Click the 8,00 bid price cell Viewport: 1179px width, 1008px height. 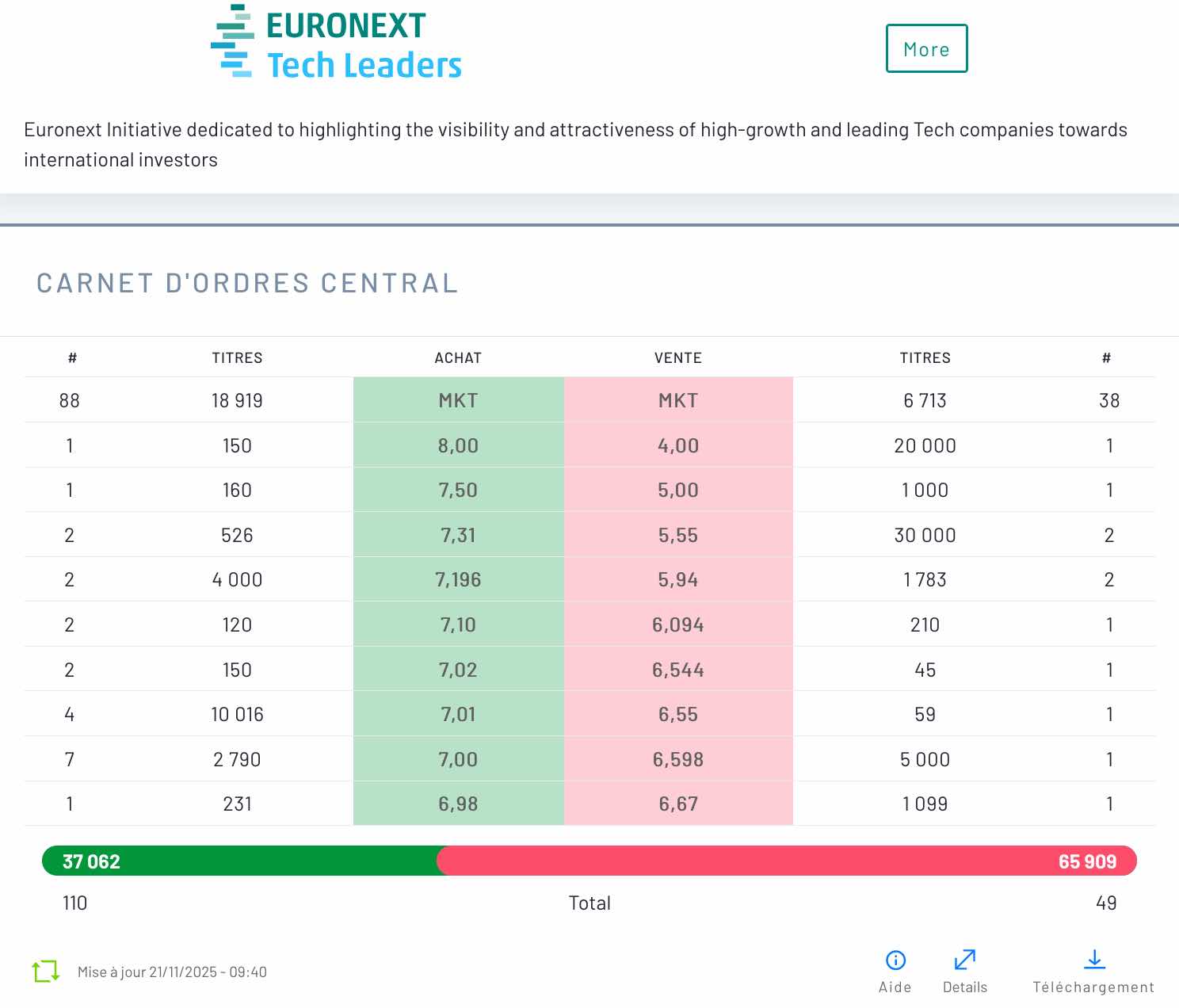pos(458,445)
